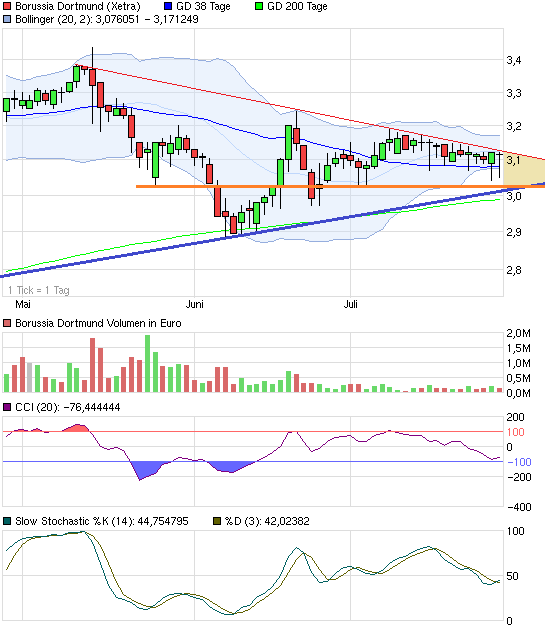
Task: Click the light-blue Bollinger legend swatch
Action: click(x=7, y=19)
